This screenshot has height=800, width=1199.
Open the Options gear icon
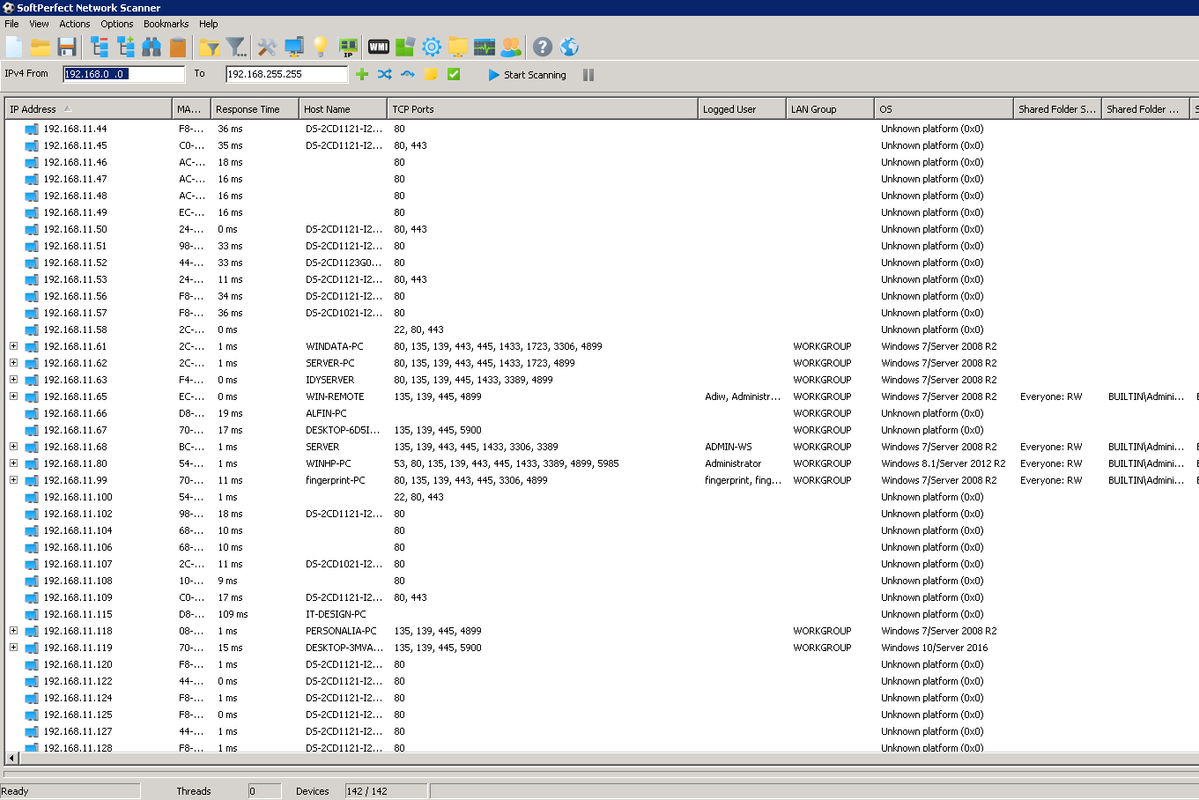[x=431, y=46]
